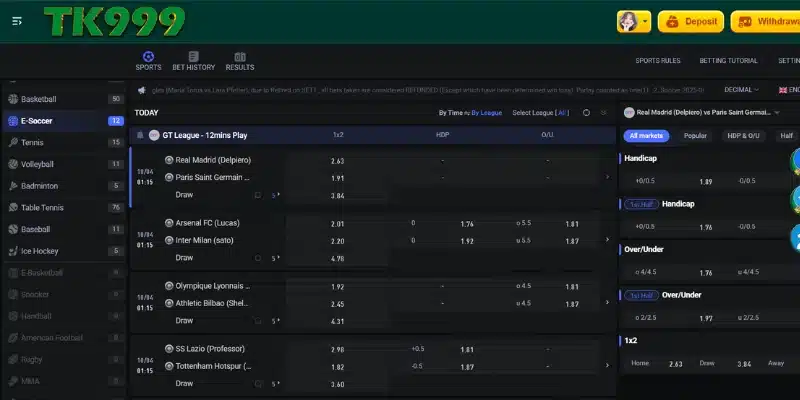Click the Rugby sidebar icon
This screenshot has width=800, height=400.
pos(13,360)
